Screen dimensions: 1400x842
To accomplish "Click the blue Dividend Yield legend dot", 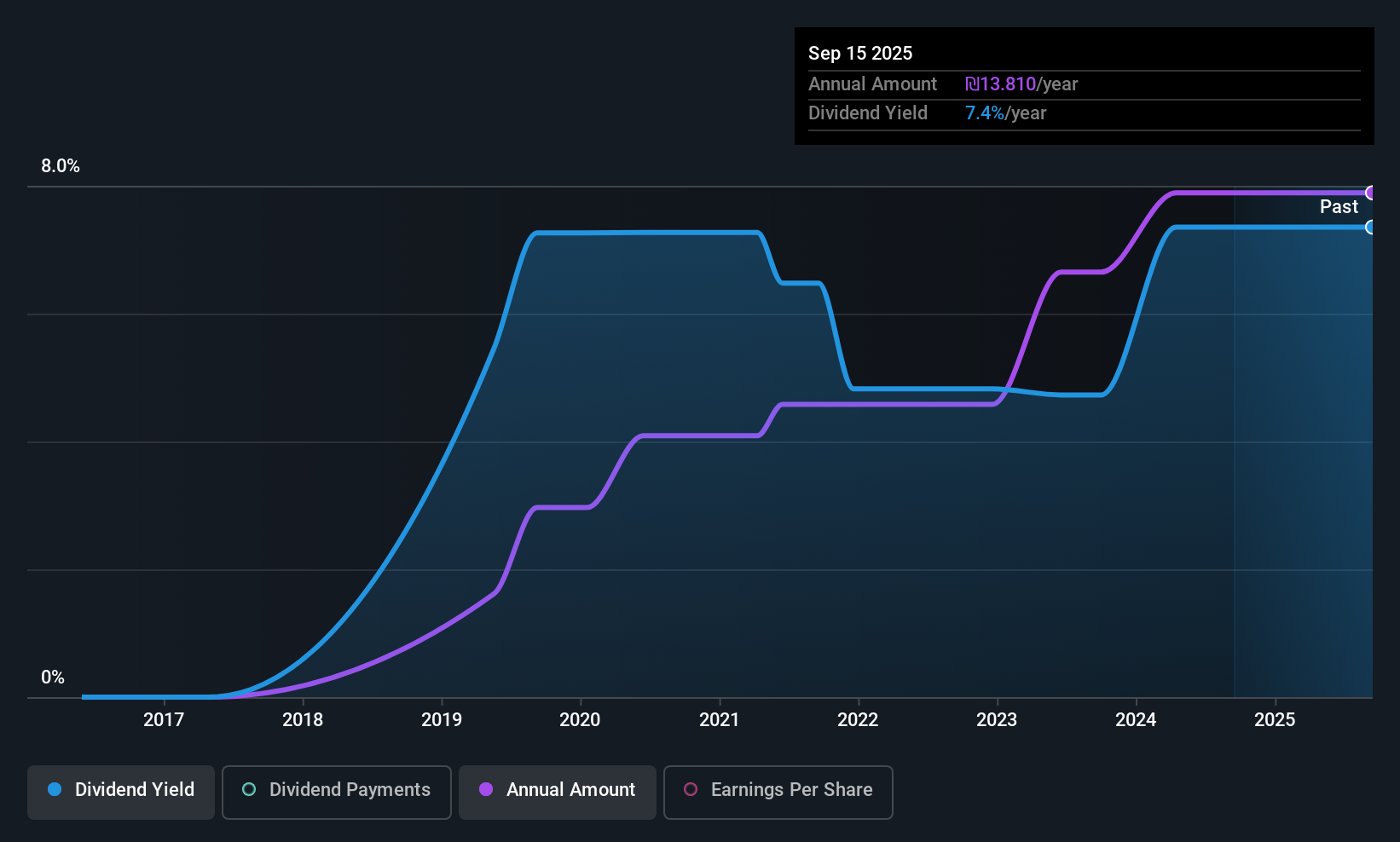I will [55, 790].
